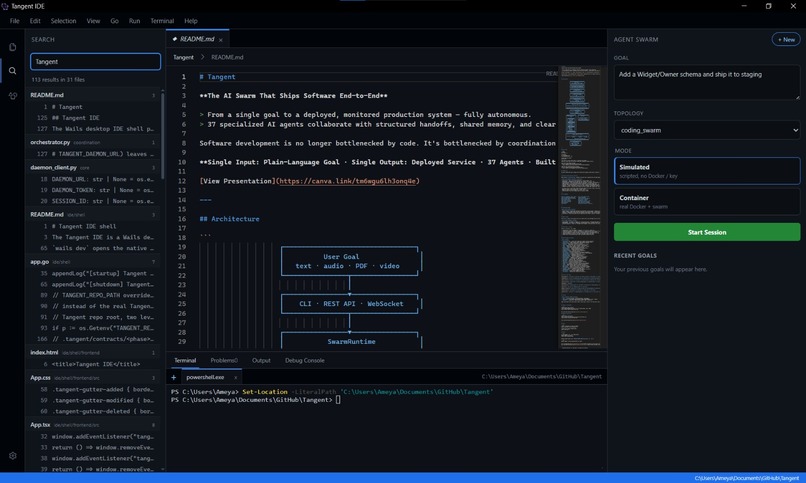Switch to the README.md editor tab
This screenshot has width=806, height=483.
pos(196,39)
